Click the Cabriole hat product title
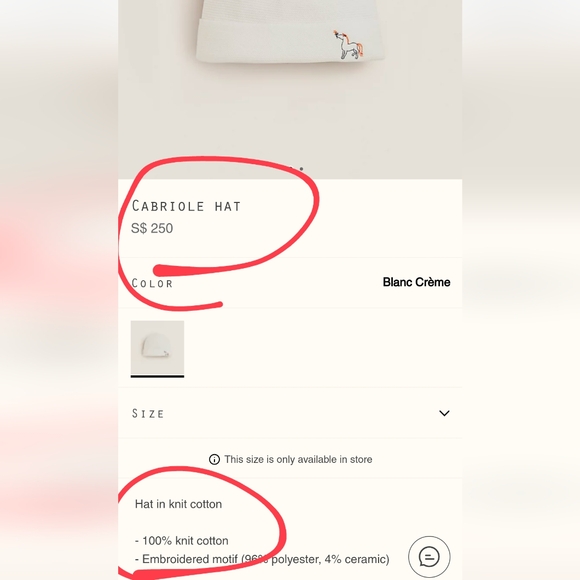The image size is (580, 580). pos(186,206)
